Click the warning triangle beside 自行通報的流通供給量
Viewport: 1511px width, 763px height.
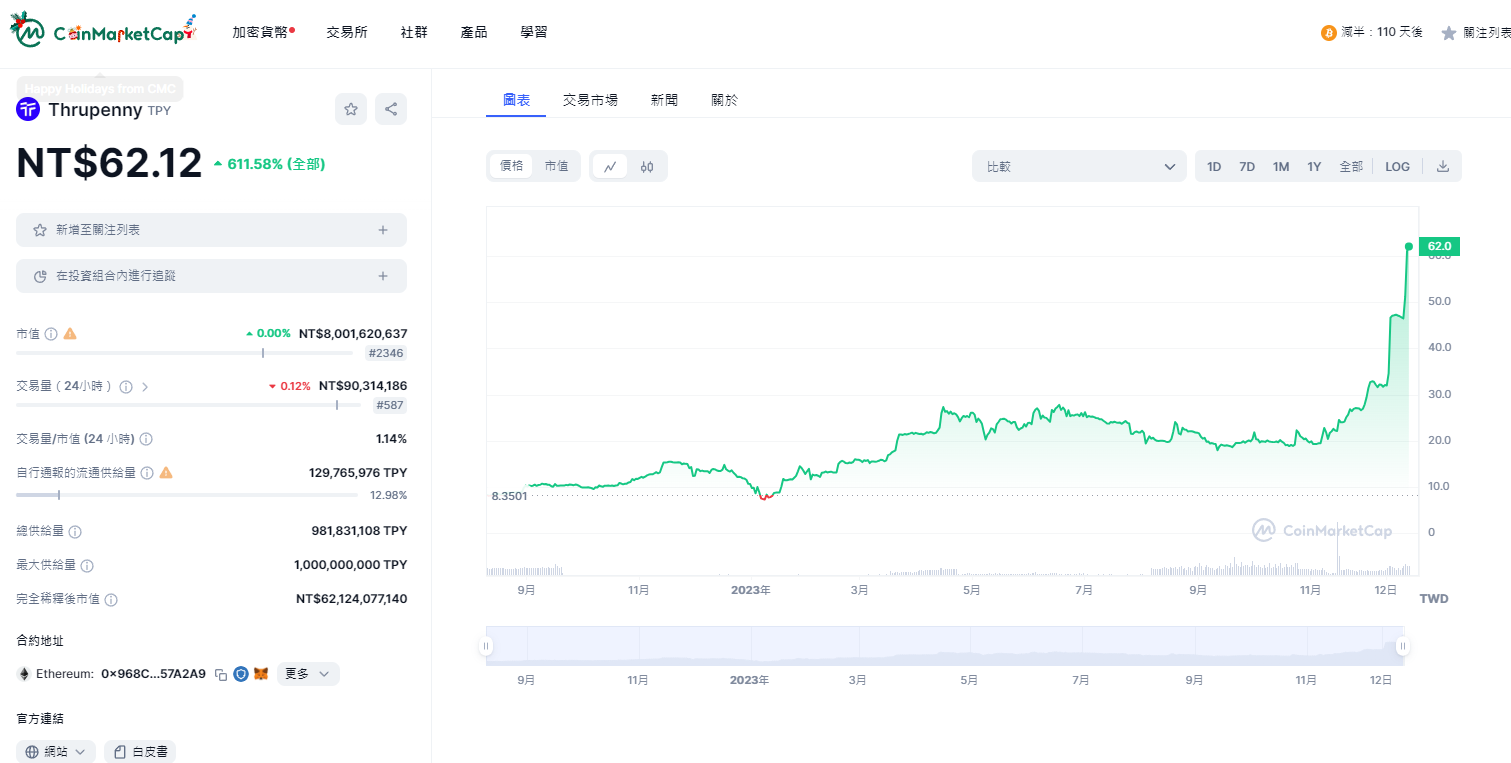[x=166, y=473]
